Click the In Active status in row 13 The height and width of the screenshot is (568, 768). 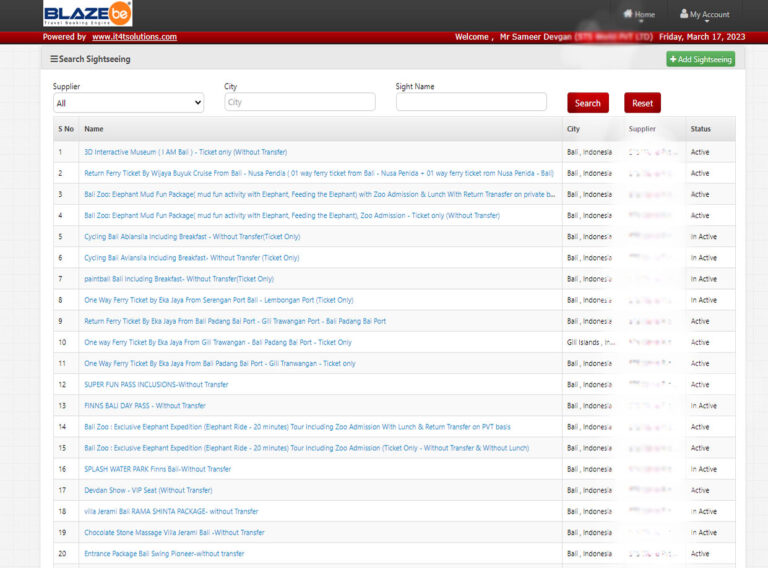(x=704, y=405)
